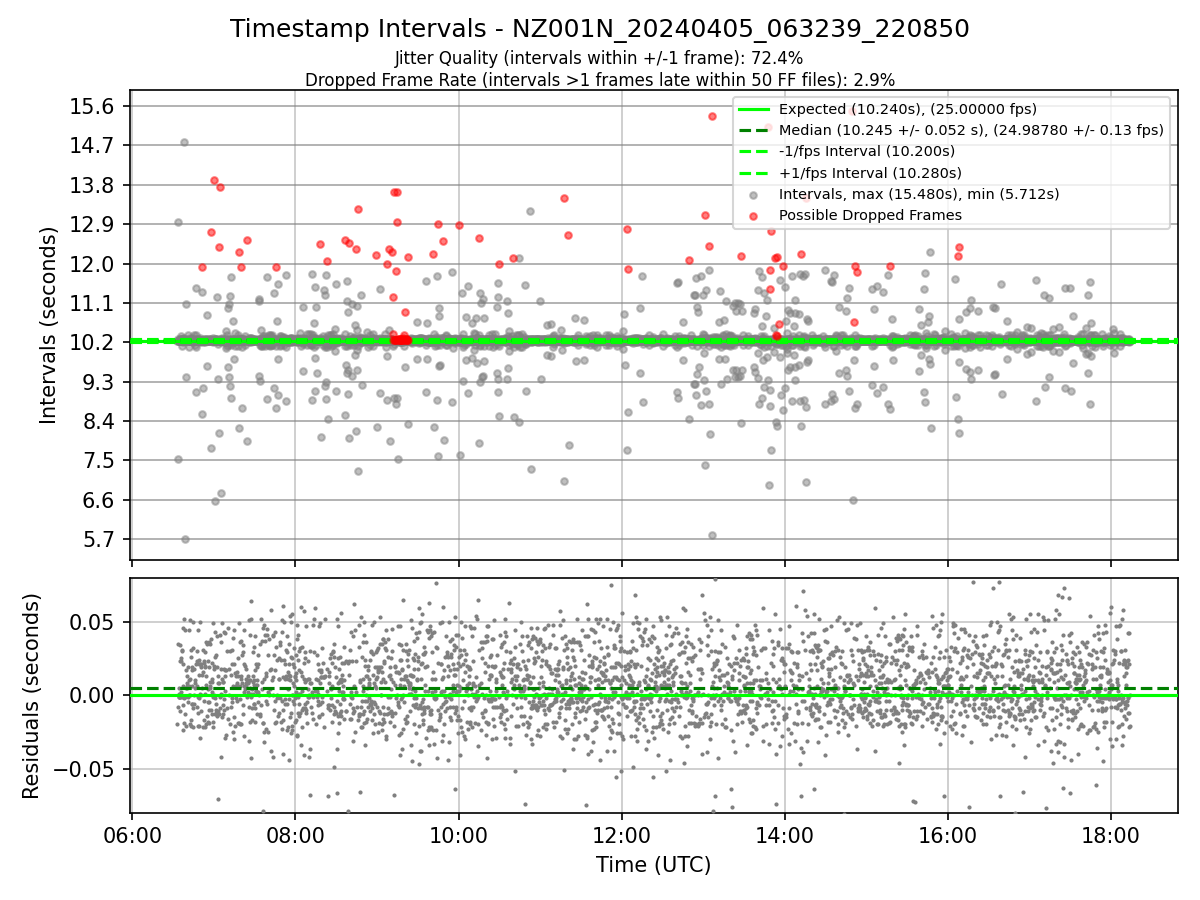Viewport: 1200px width, 900px height.
Task: Click legend entry '-1/fps Interval (10.200s)'
Action: click(867, 151)
